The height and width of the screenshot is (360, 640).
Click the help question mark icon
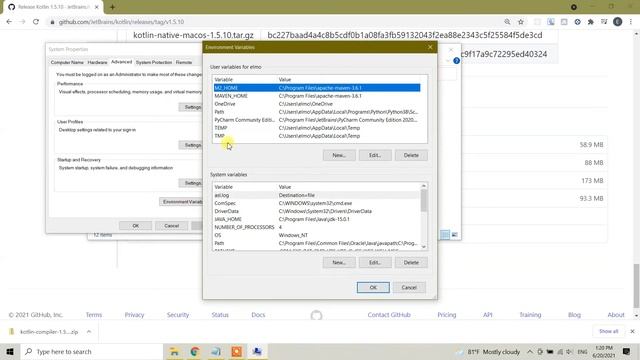[456, 61]
